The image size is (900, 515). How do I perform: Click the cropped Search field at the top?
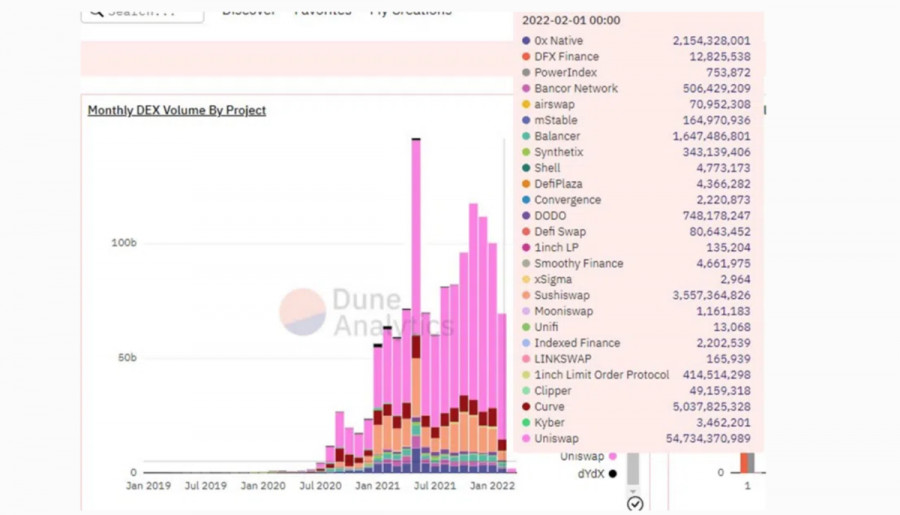[142, 14]
